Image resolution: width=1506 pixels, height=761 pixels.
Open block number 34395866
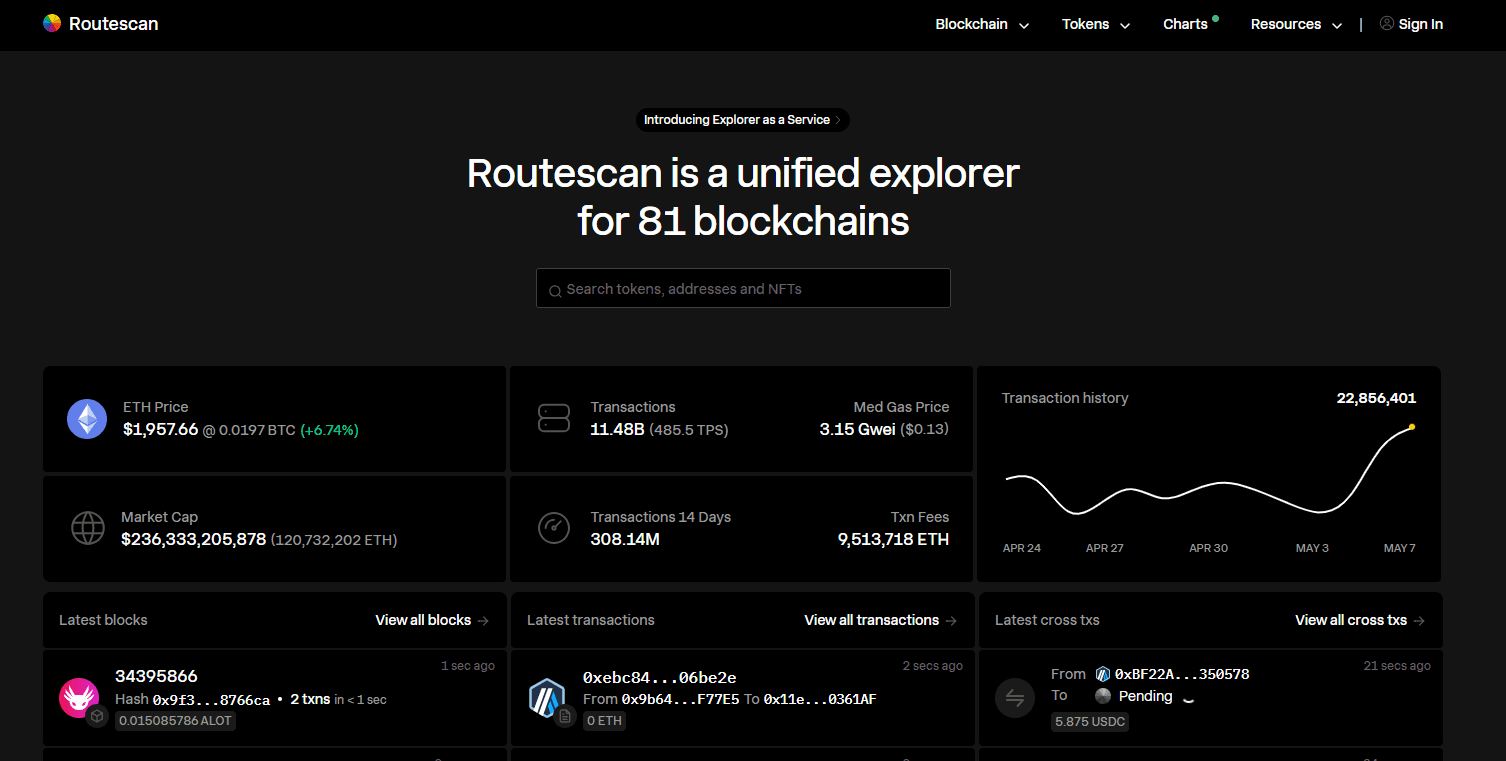pos(156,677)
